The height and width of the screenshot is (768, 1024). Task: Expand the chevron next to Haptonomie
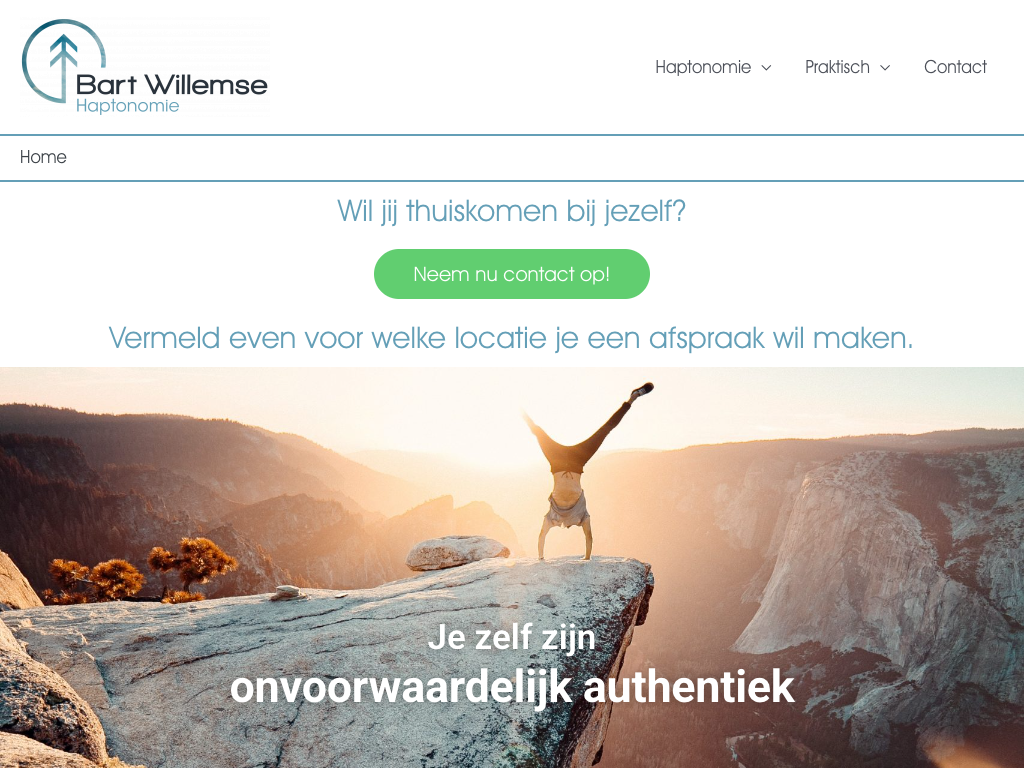tap(767, 68)
